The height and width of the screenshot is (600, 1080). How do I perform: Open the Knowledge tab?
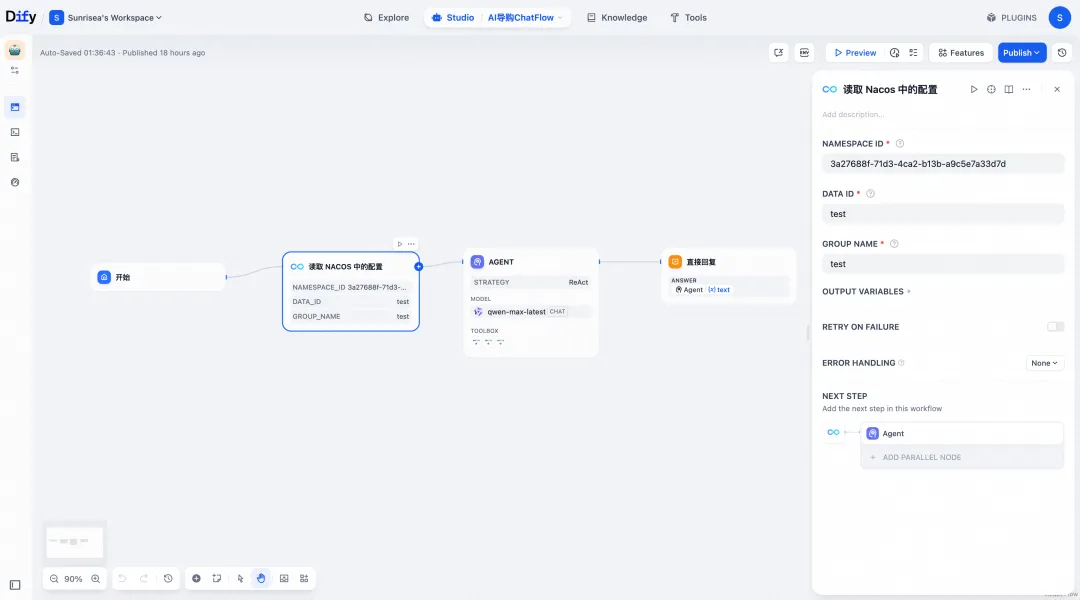(616, 17)
